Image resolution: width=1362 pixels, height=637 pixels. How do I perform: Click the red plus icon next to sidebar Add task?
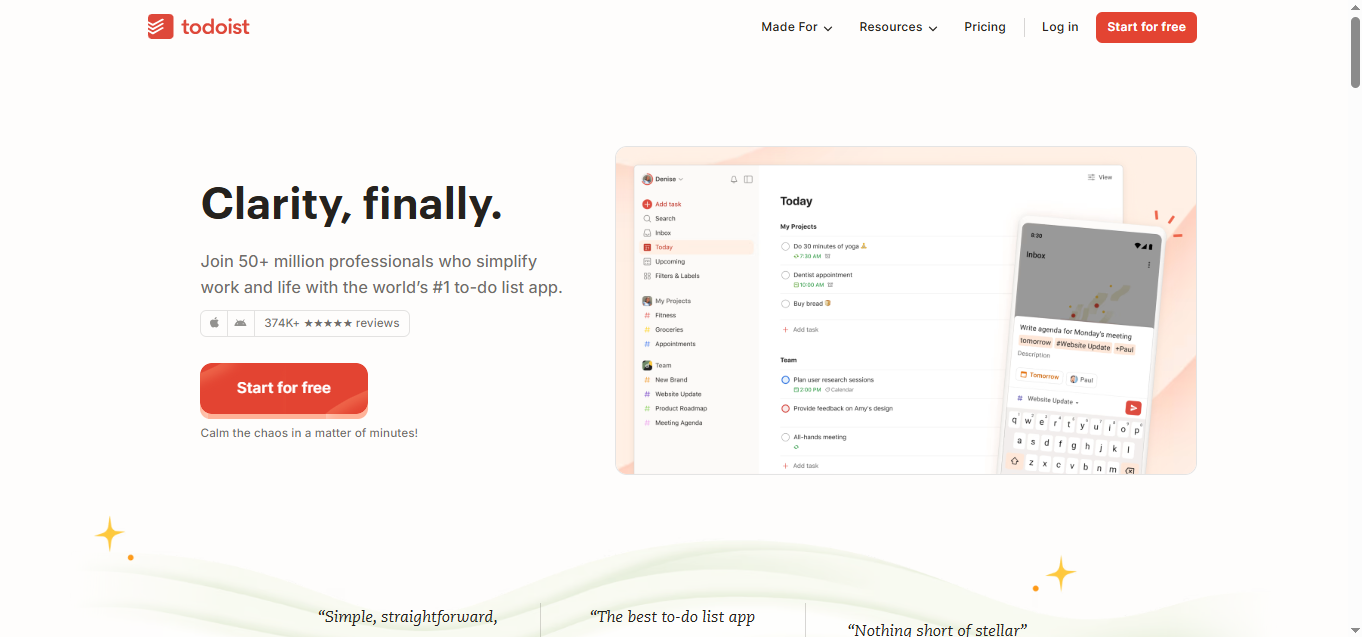point(647,204)
